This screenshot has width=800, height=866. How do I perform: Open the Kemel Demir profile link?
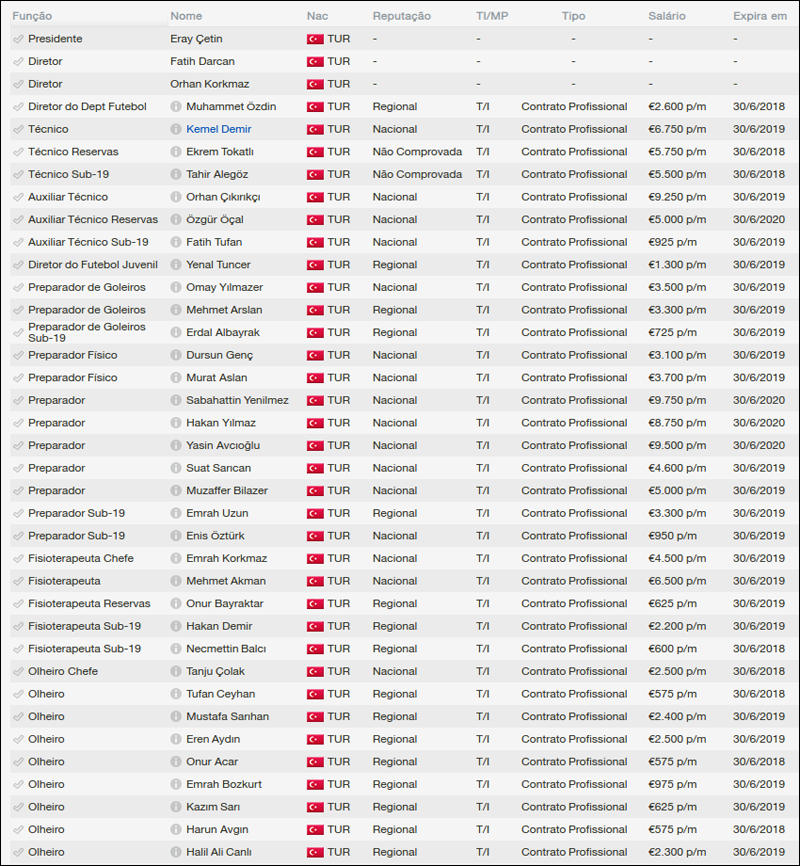pos(218,130)
